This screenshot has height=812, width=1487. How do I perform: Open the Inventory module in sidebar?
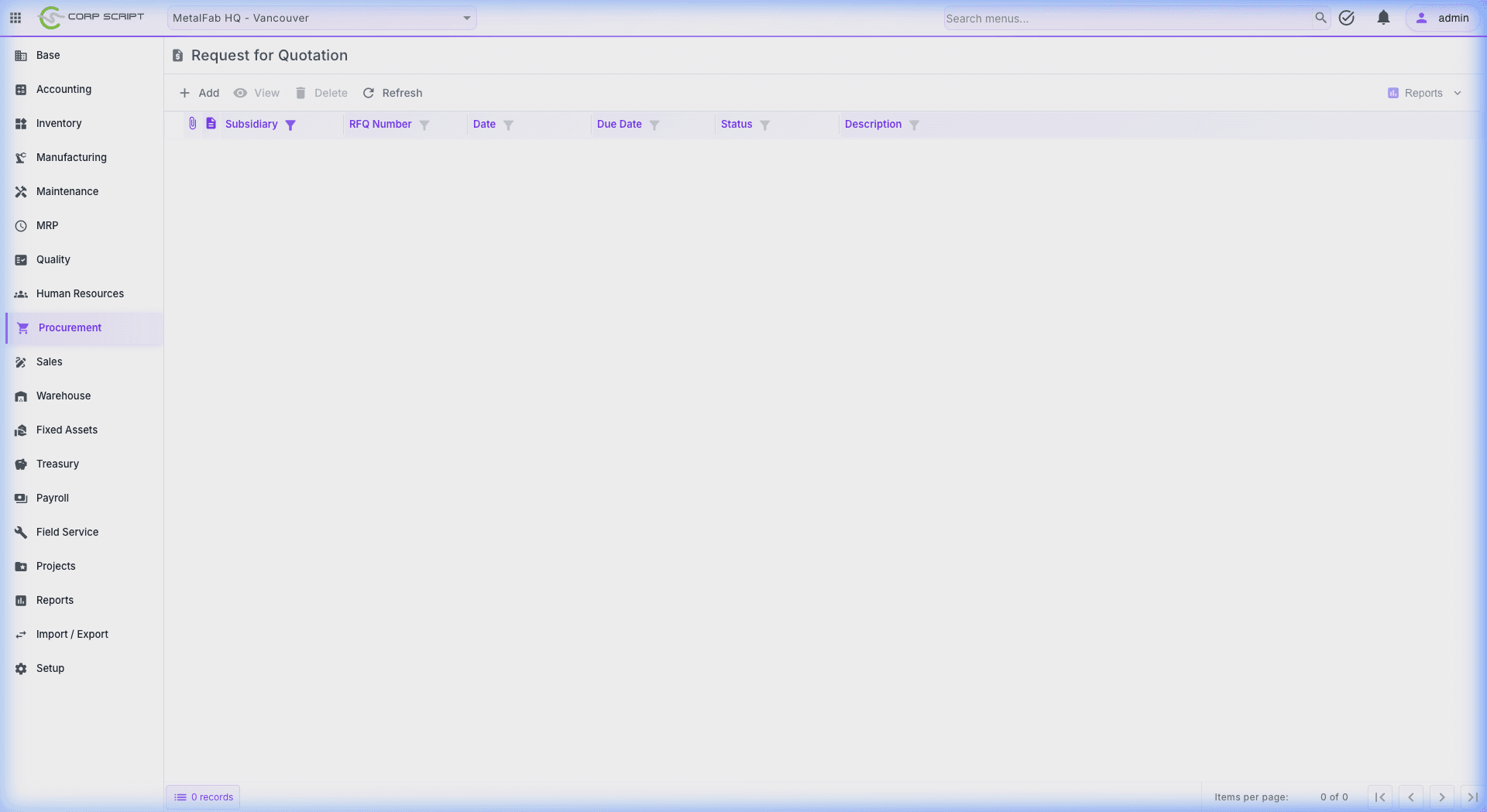[x=59, y=123]
